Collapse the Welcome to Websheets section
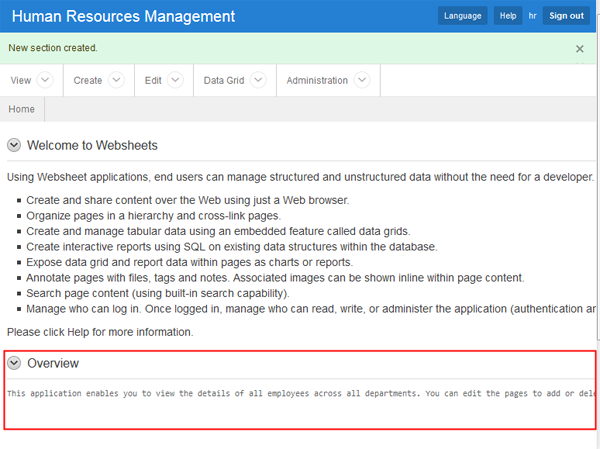 click(x=14, y=145)
